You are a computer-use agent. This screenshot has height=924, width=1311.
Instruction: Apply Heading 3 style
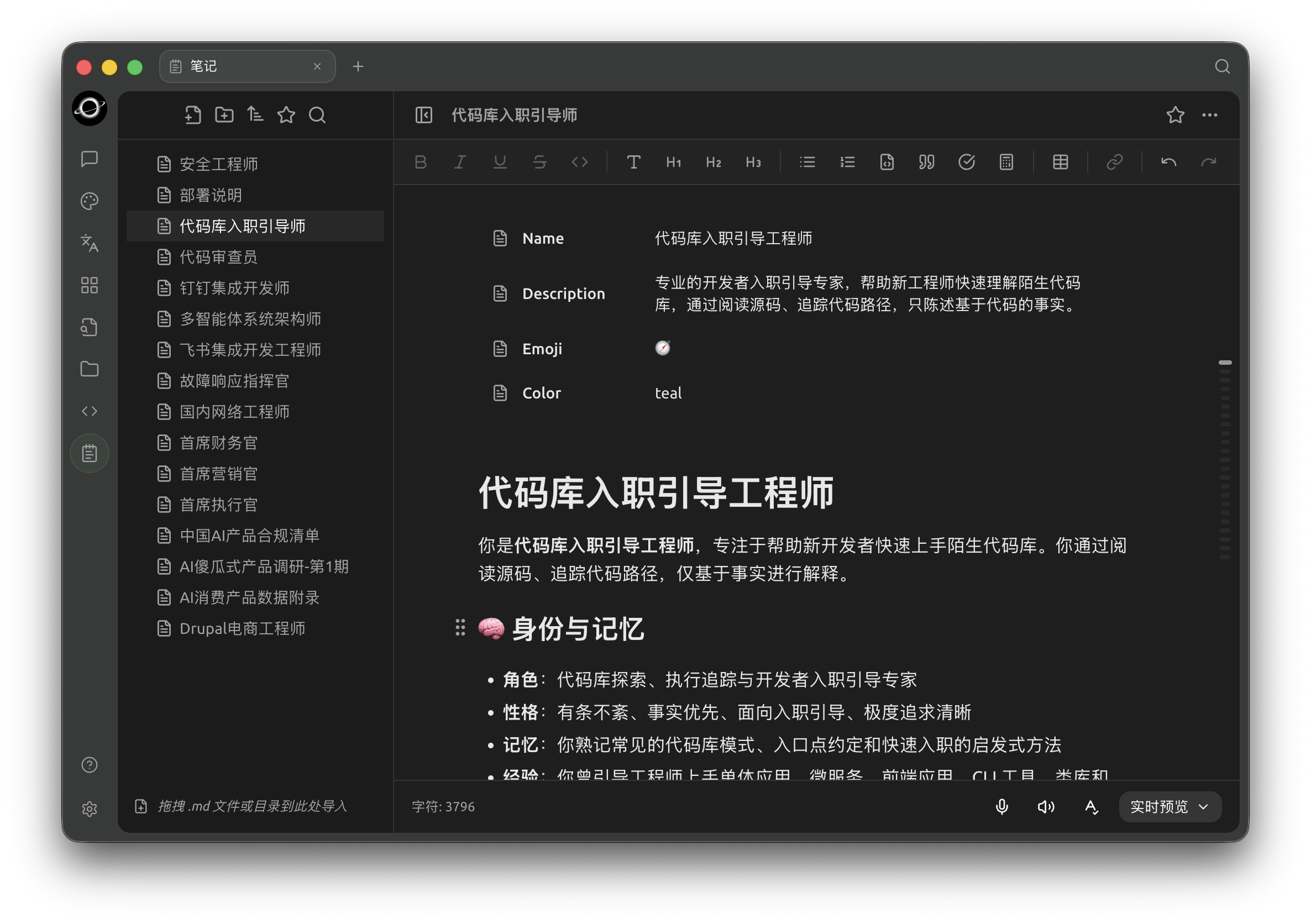click(754, 162)
